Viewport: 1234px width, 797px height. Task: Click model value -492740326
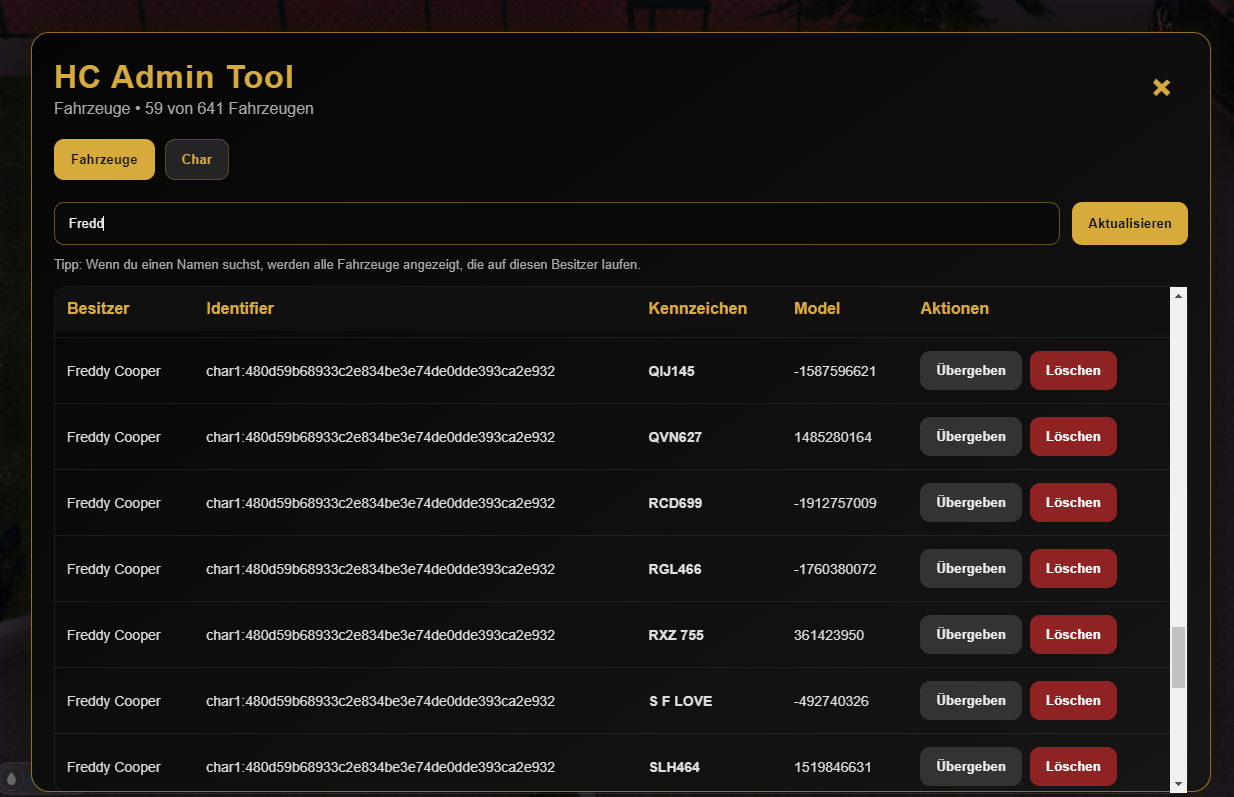click(x=831, y=701)
